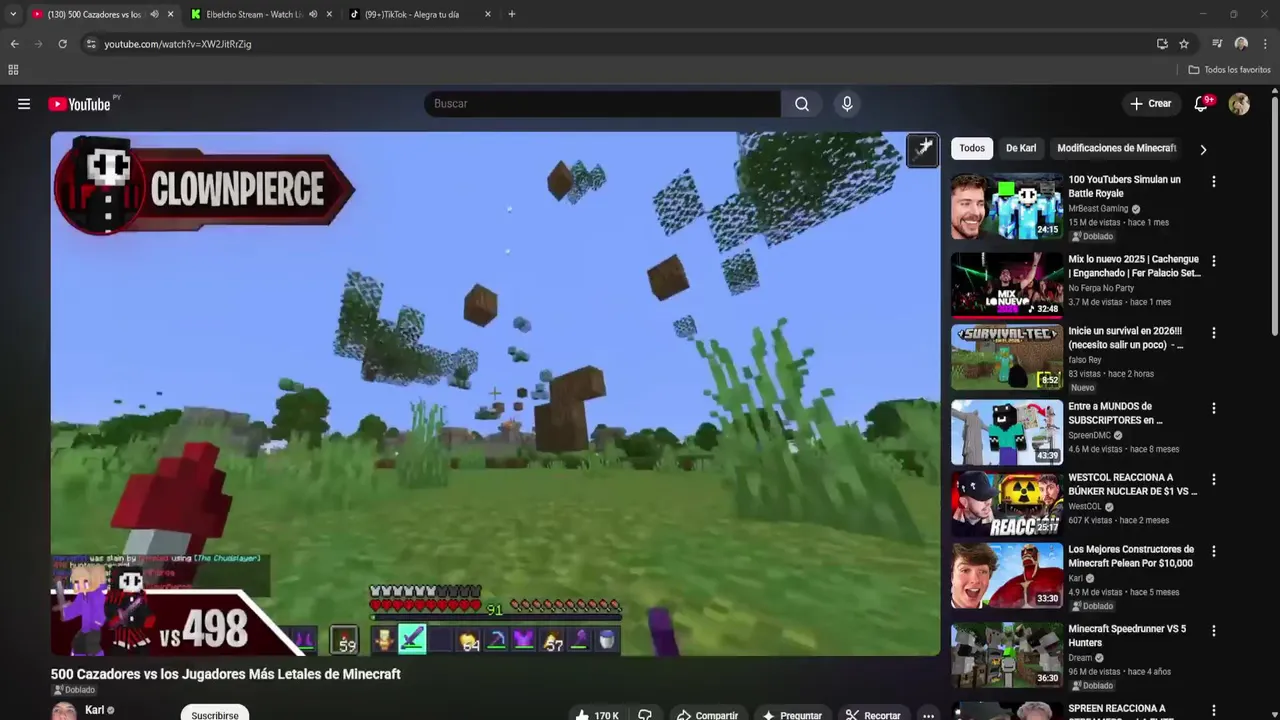The width and height of the screenshot is (1280, 720).
Task: Open options for Entre a MUNDOS de SUBSCRIPTORES video
Action: pyautogui.click(x=1214, y=409)
